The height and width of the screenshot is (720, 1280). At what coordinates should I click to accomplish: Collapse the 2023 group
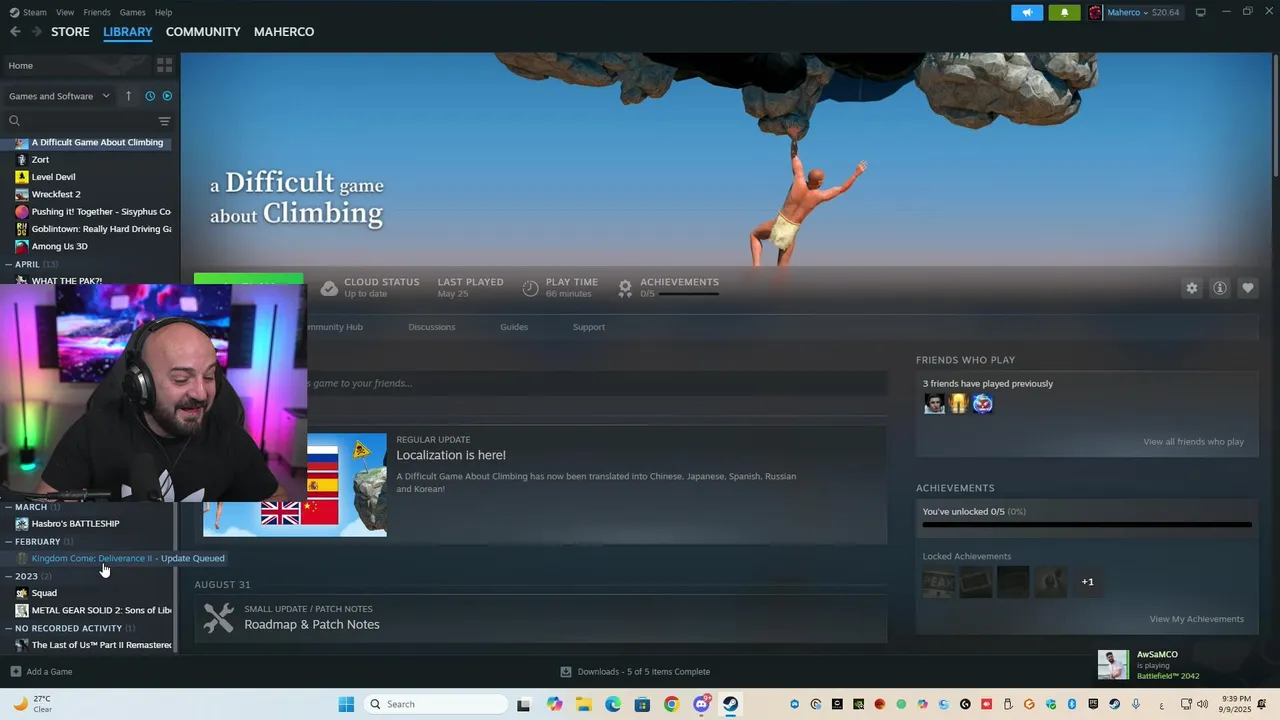(8, 576)
